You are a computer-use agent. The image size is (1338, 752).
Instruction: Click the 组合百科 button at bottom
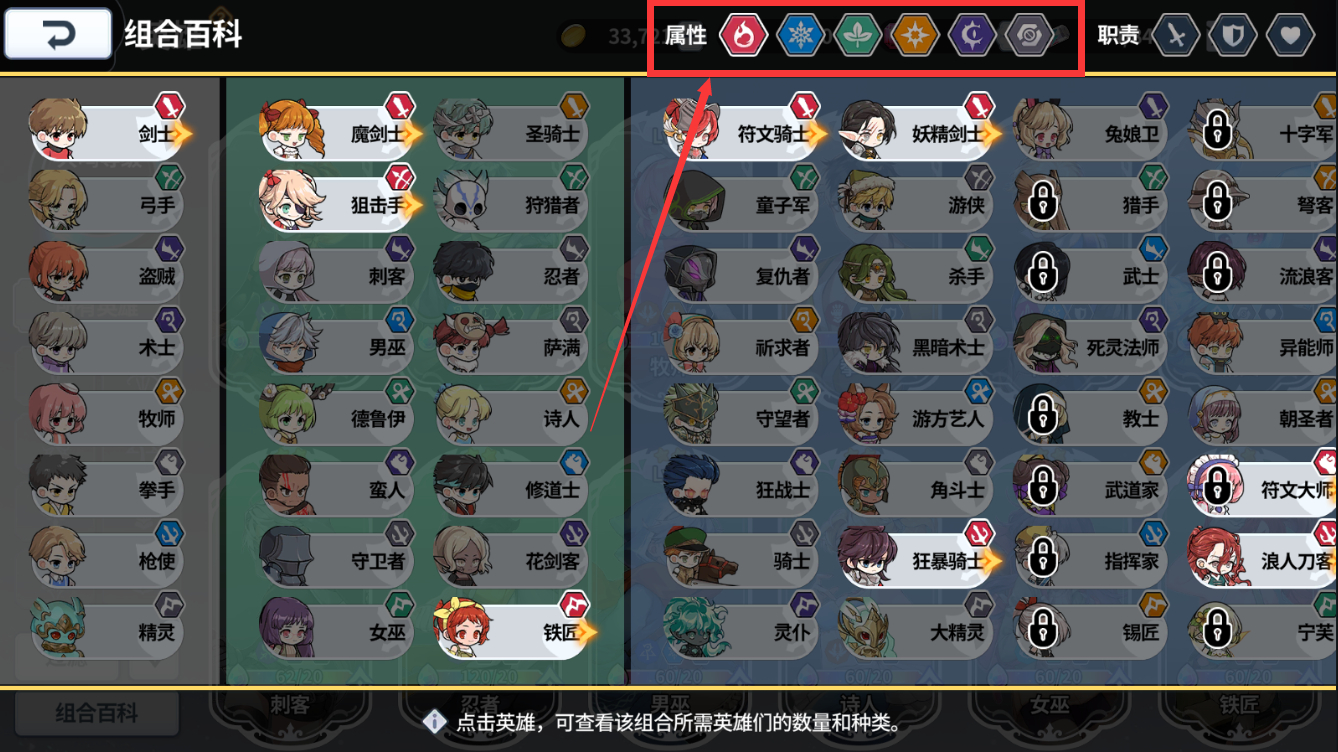point(96,713)
